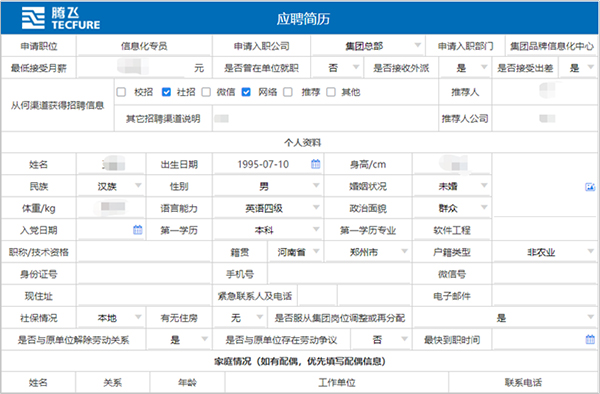Open the 出生日期 calendar picker icon
This screenshot has height=394, width=600.
pos(315,164)
